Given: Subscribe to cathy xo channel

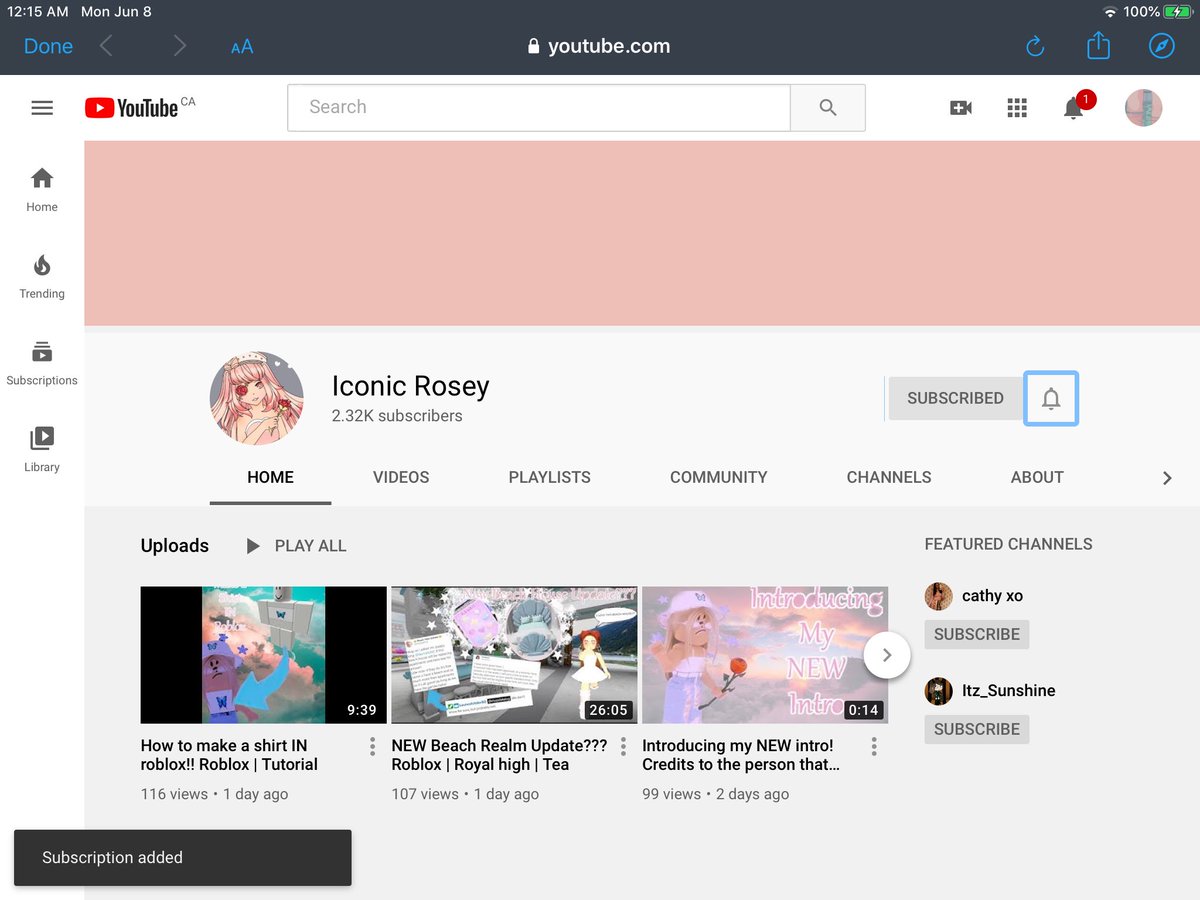Looking at the screenshot, I should tap(976, 634).
